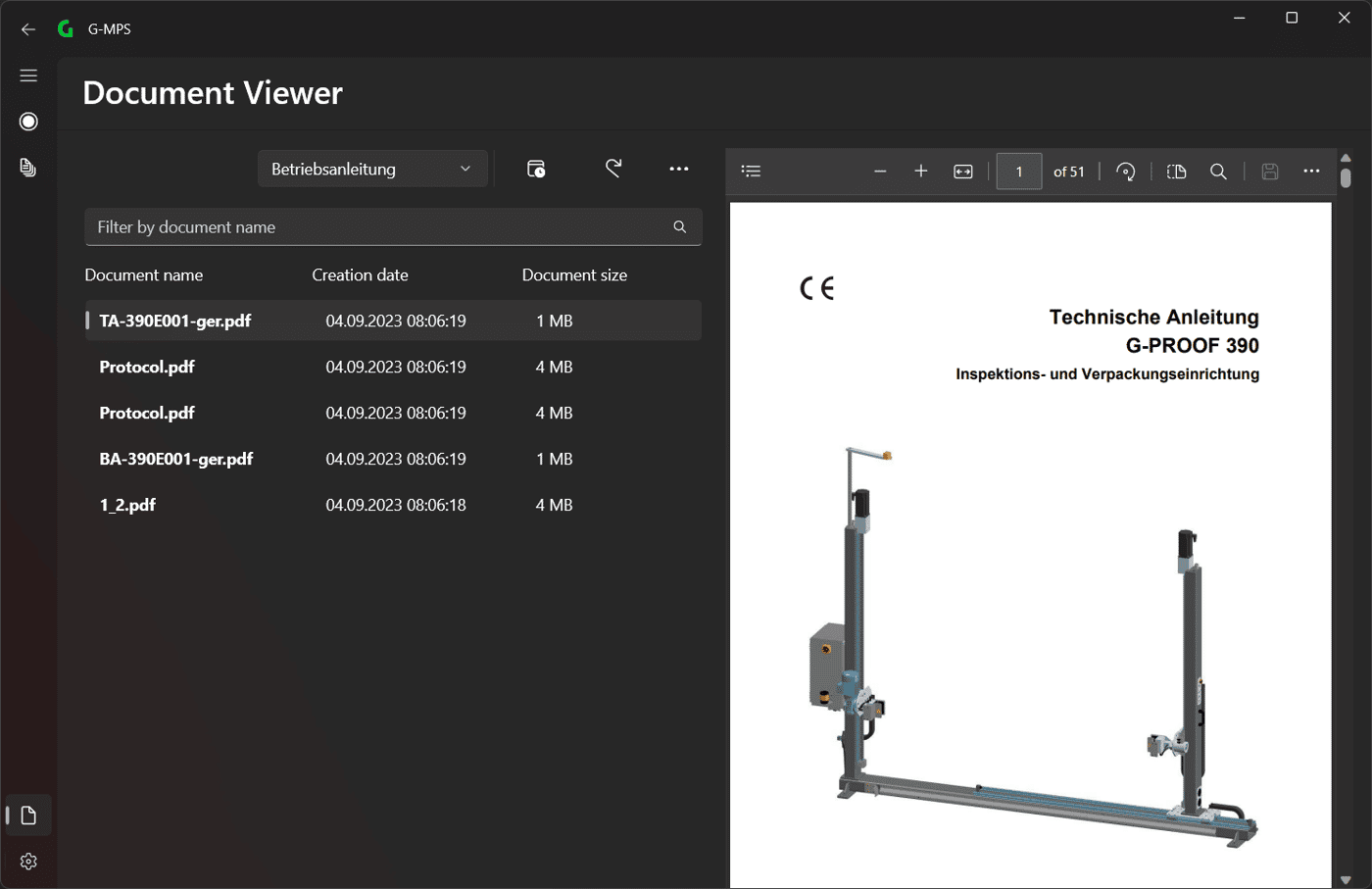Image resolution: width=1372 pixels, height=889 pixels.
Task: Open the PDF viewer more options ellipsis
Action: click(1311, 172)
